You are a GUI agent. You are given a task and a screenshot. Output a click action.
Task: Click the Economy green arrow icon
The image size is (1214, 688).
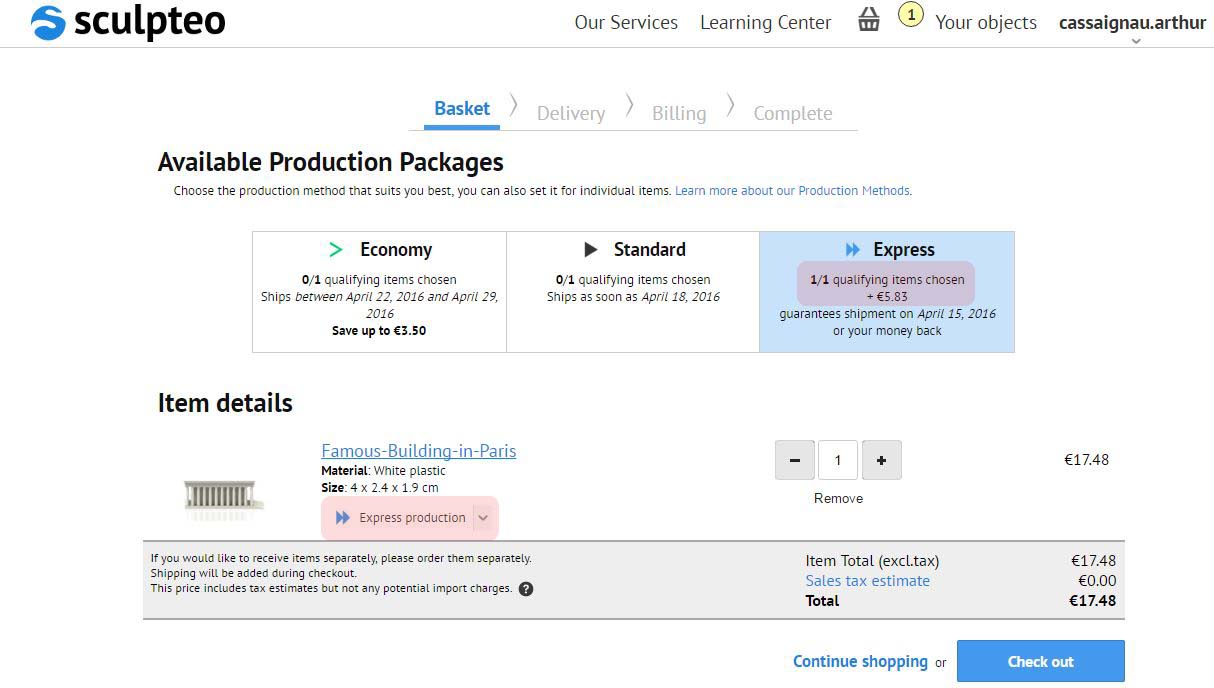coord(336,250)
